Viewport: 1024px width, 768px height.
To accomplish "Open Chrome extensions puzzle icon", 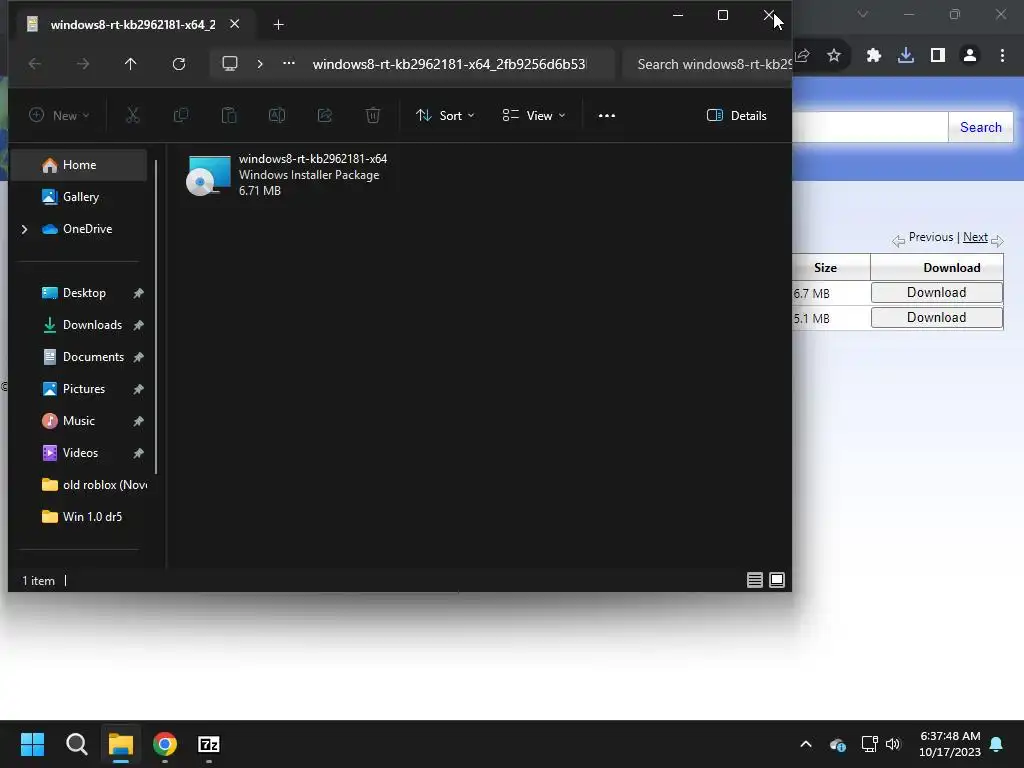I will [x=874, y=56].
